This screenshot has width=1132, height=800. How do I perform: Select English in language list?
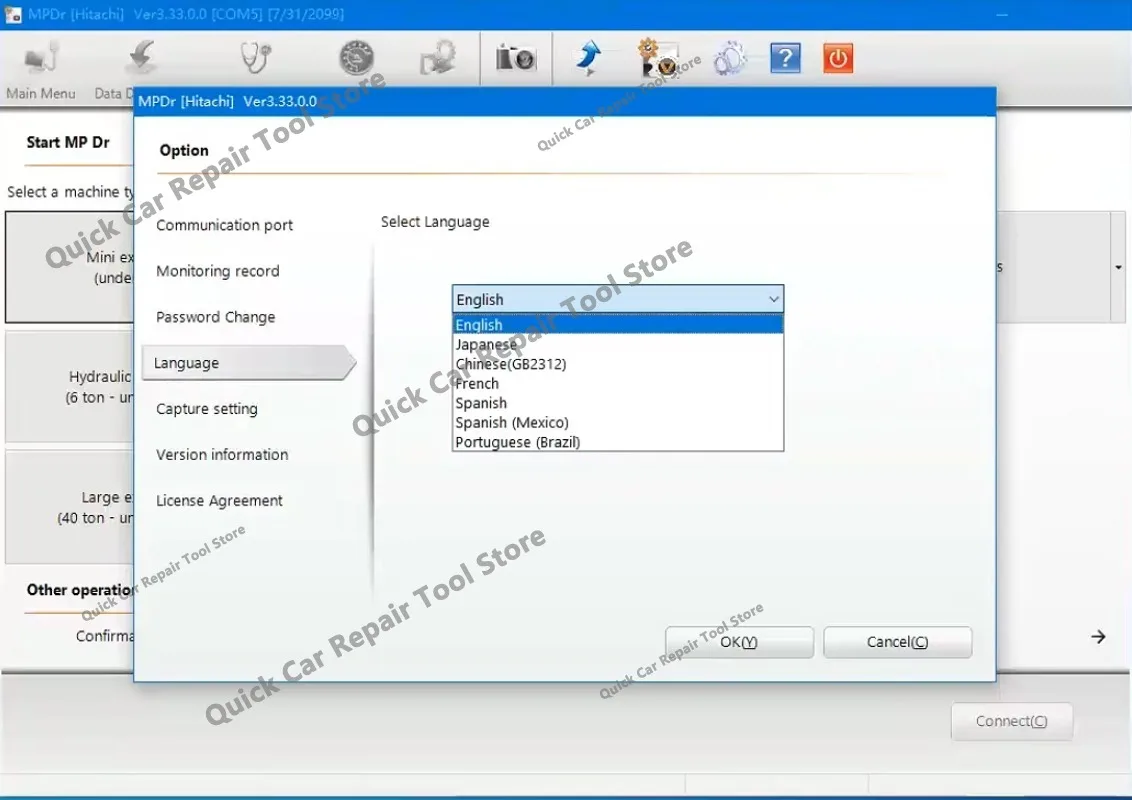[x=618, y=325]
